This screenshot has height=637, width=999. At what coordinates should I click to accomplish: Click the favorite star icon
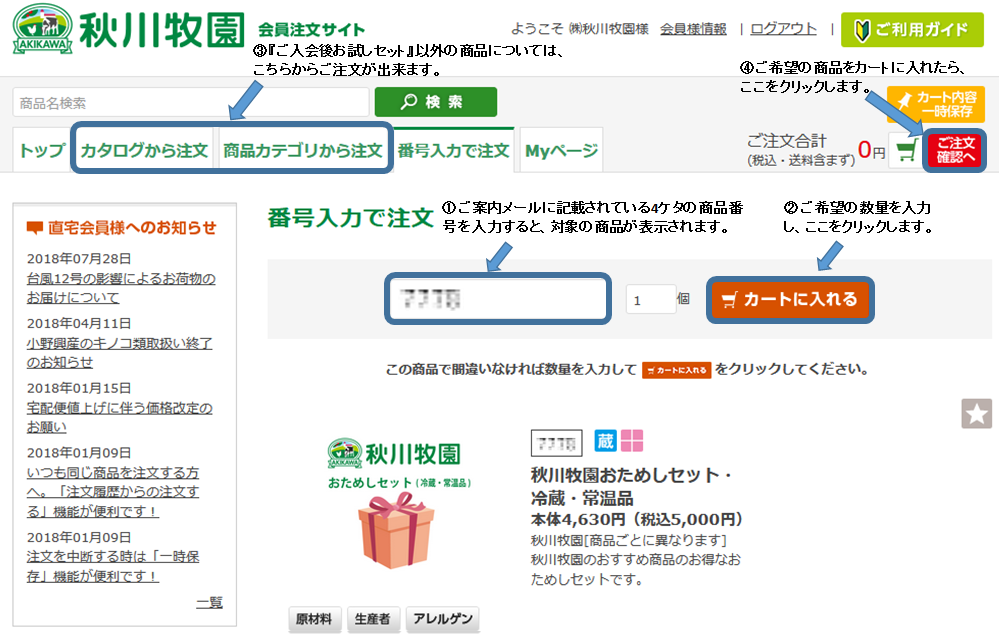click(x=976, y=414)
